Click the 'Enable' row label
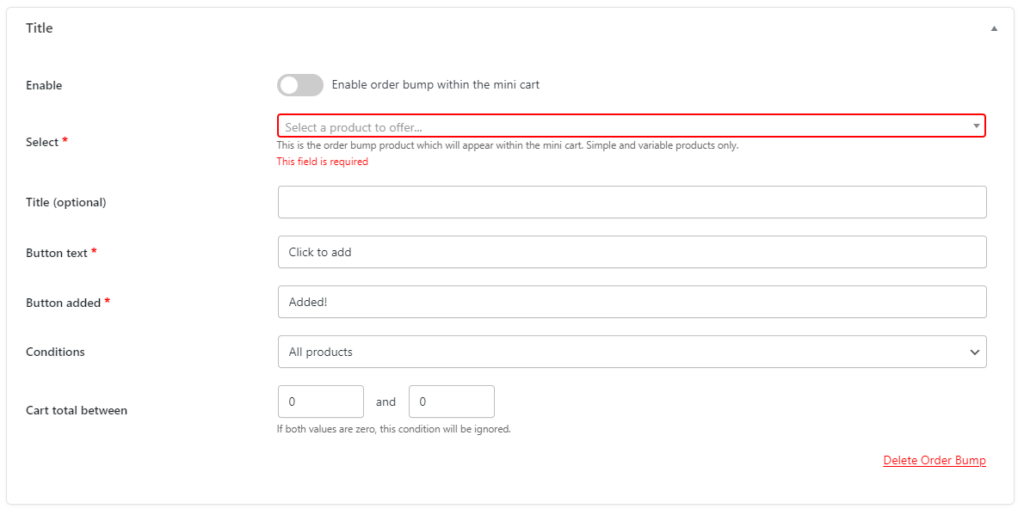Image resolution: width=1024 pixels, height=515 pixels. click(44, 86)
